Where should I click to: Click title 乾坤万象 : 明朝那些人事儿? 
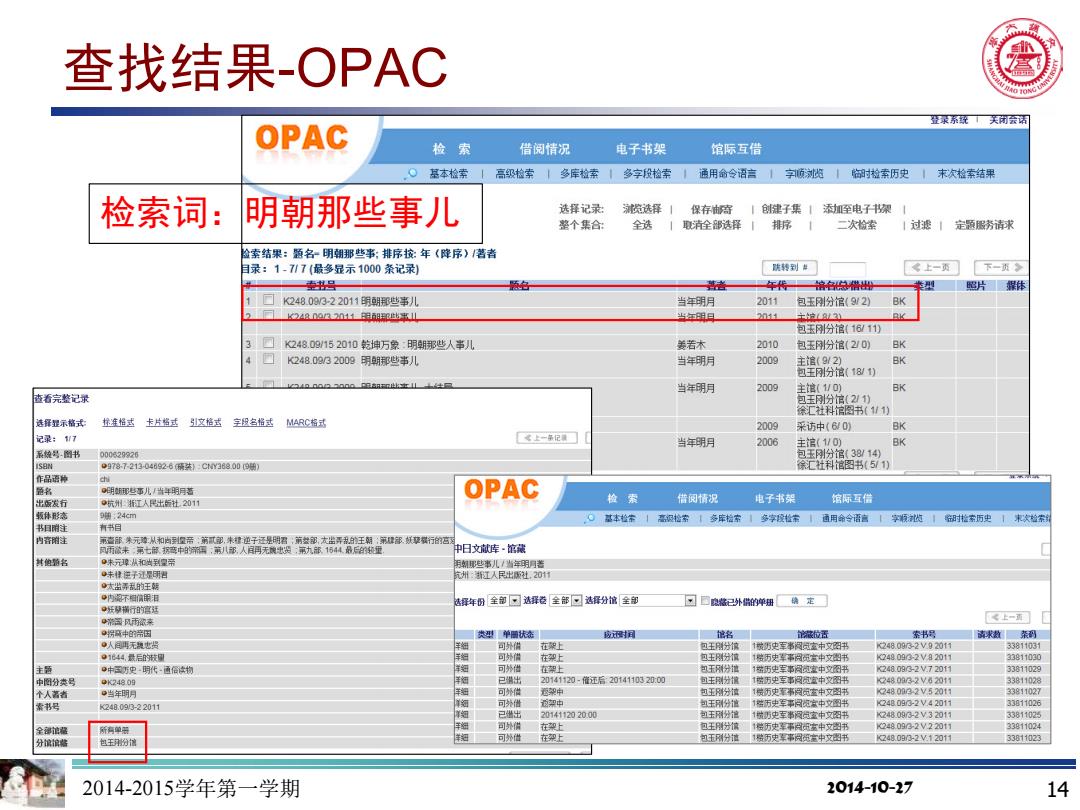coord(417,344)
